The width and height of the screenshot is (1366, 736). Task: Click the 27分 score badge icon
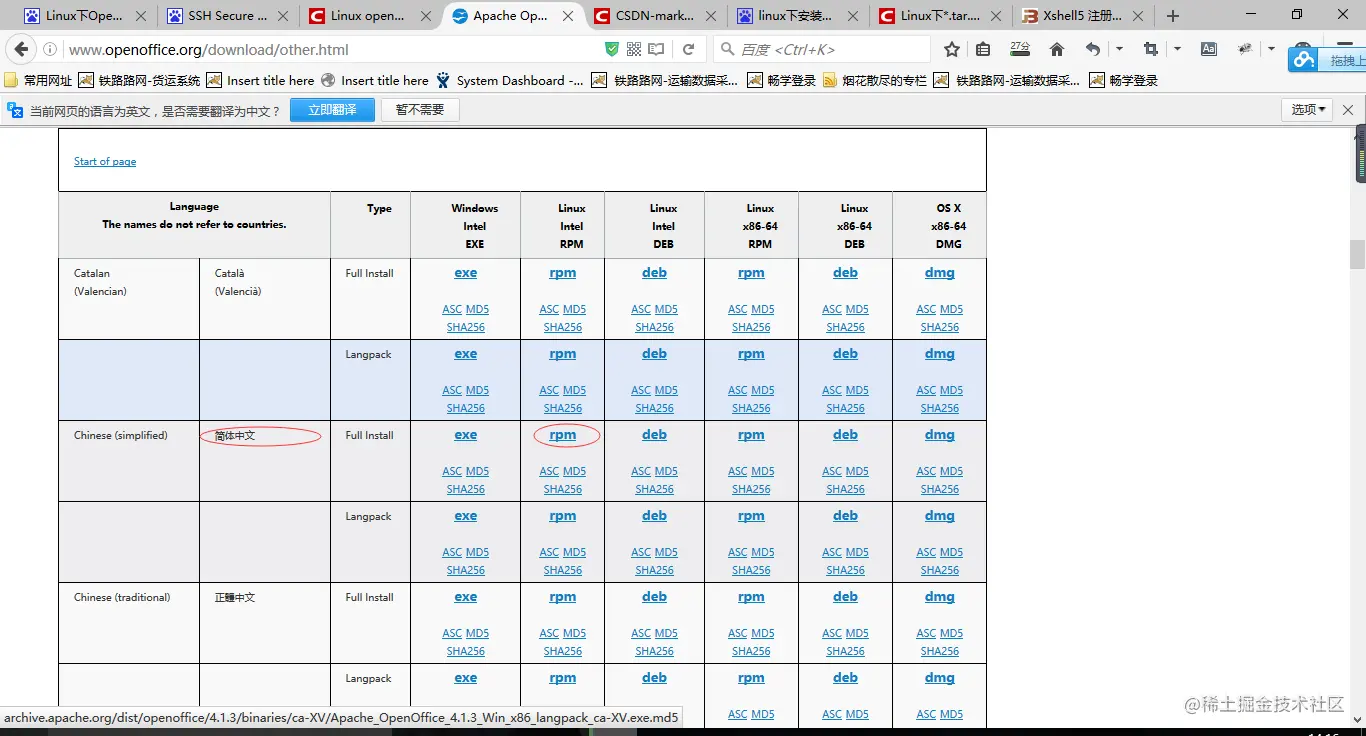pos(1020,48)
